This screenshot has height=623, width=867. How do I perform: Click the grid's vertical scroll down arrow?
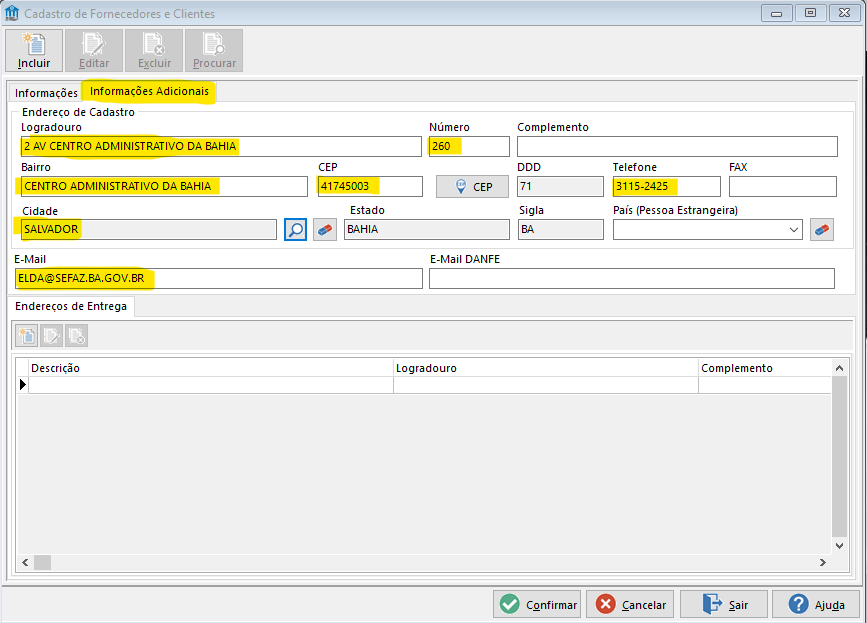[839, 546]
